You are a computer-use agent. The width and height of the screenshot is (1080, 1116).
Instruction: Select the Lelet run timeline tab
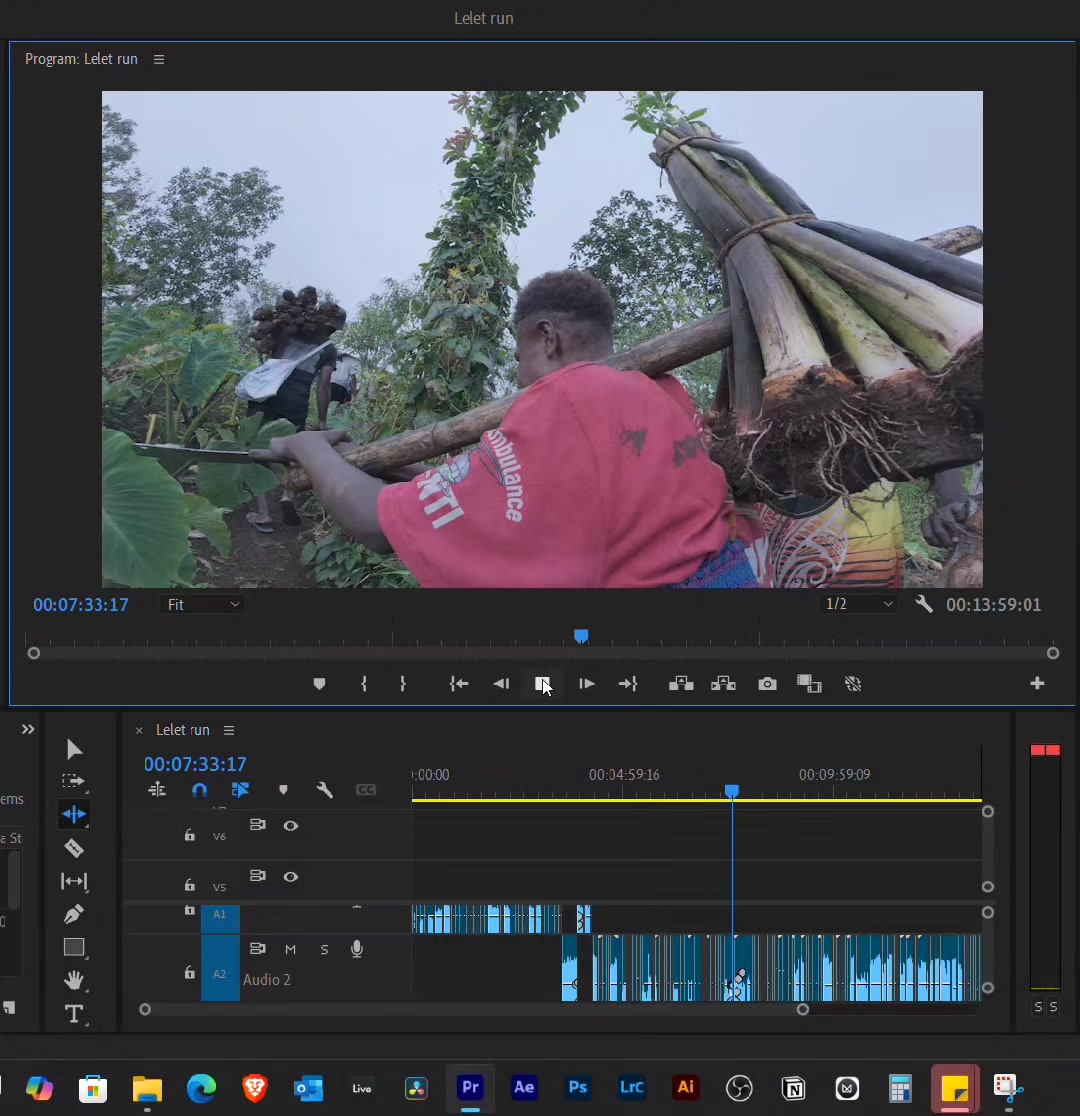click(183, 730)
